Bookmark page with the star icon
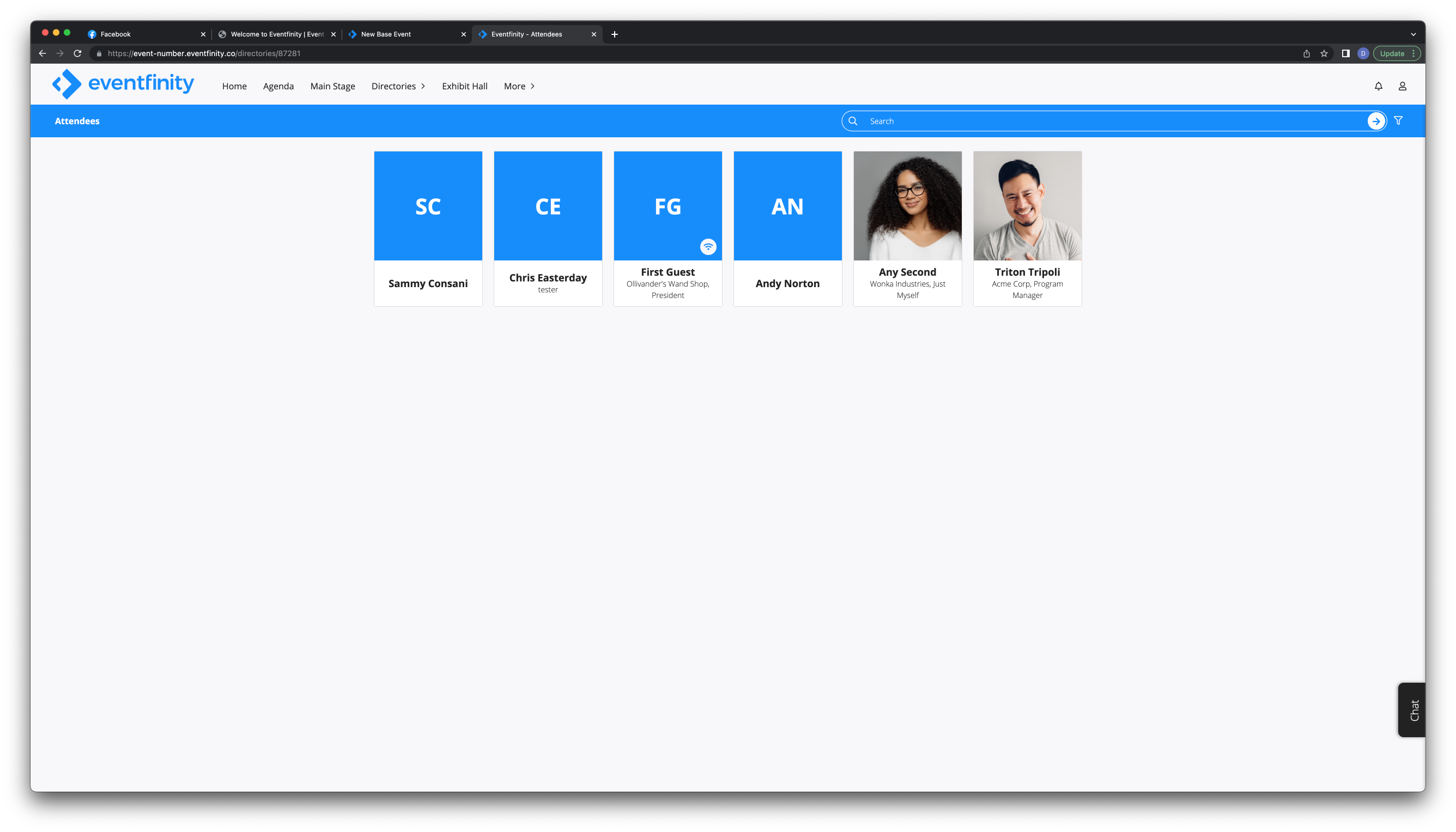 pyautogui.click(x=1324, y=53)
